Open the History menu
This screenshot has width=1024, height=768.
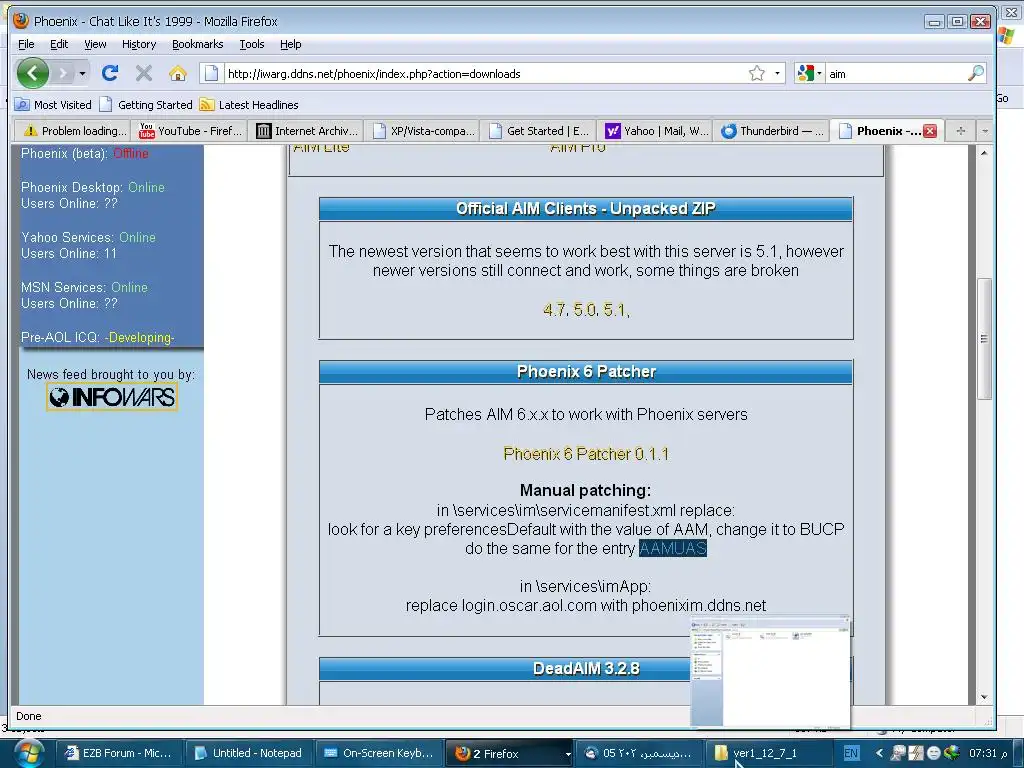[139, 44]
